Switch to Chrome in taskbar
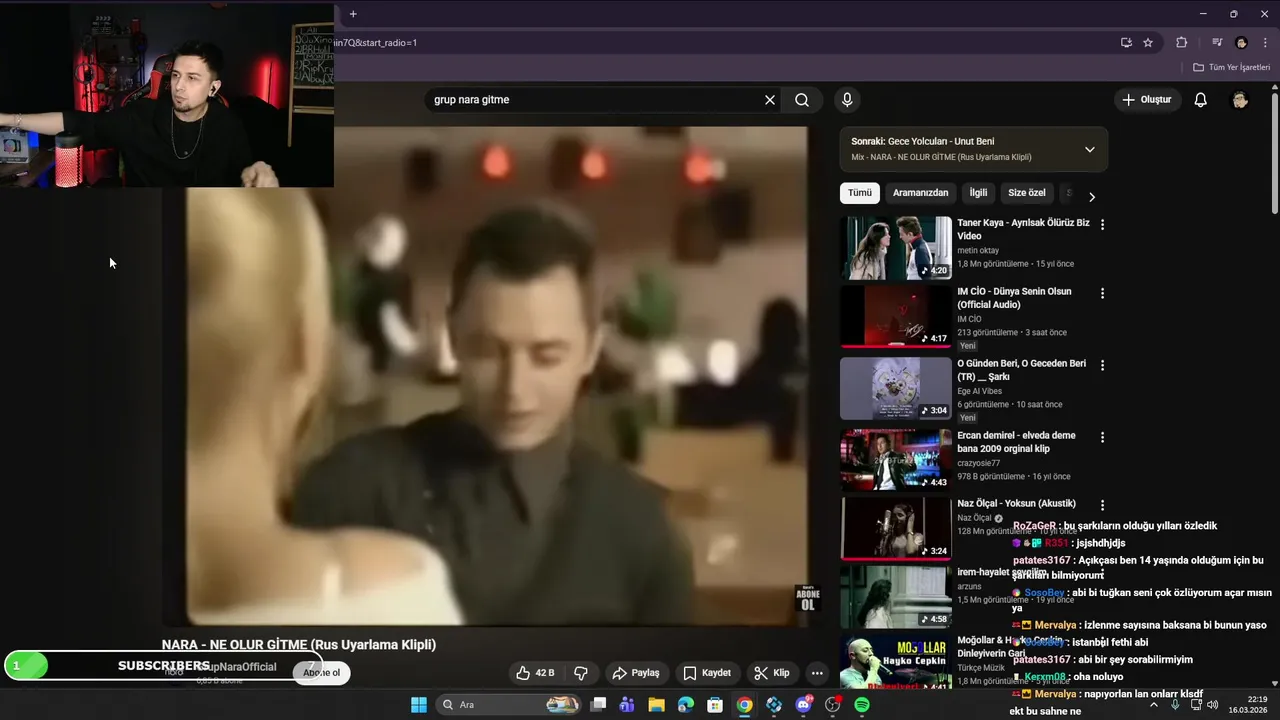This screenshot has width=1280, height=720. point(745,705)
